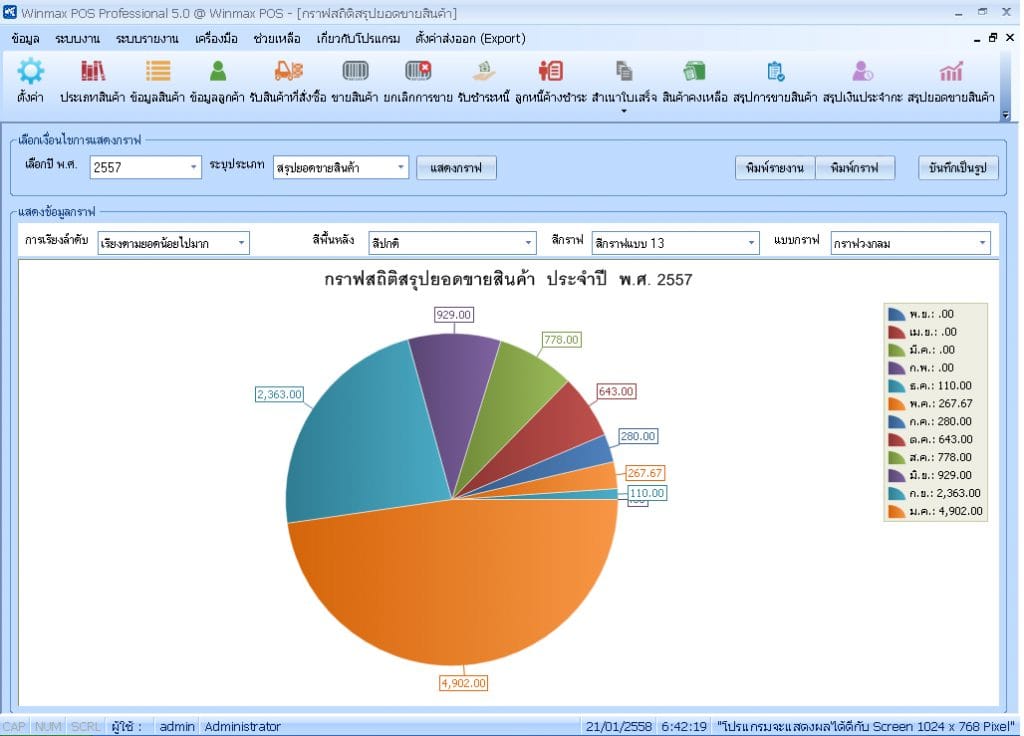
Task: Click the NUM status bar indicator
Action: click(48, 726)
